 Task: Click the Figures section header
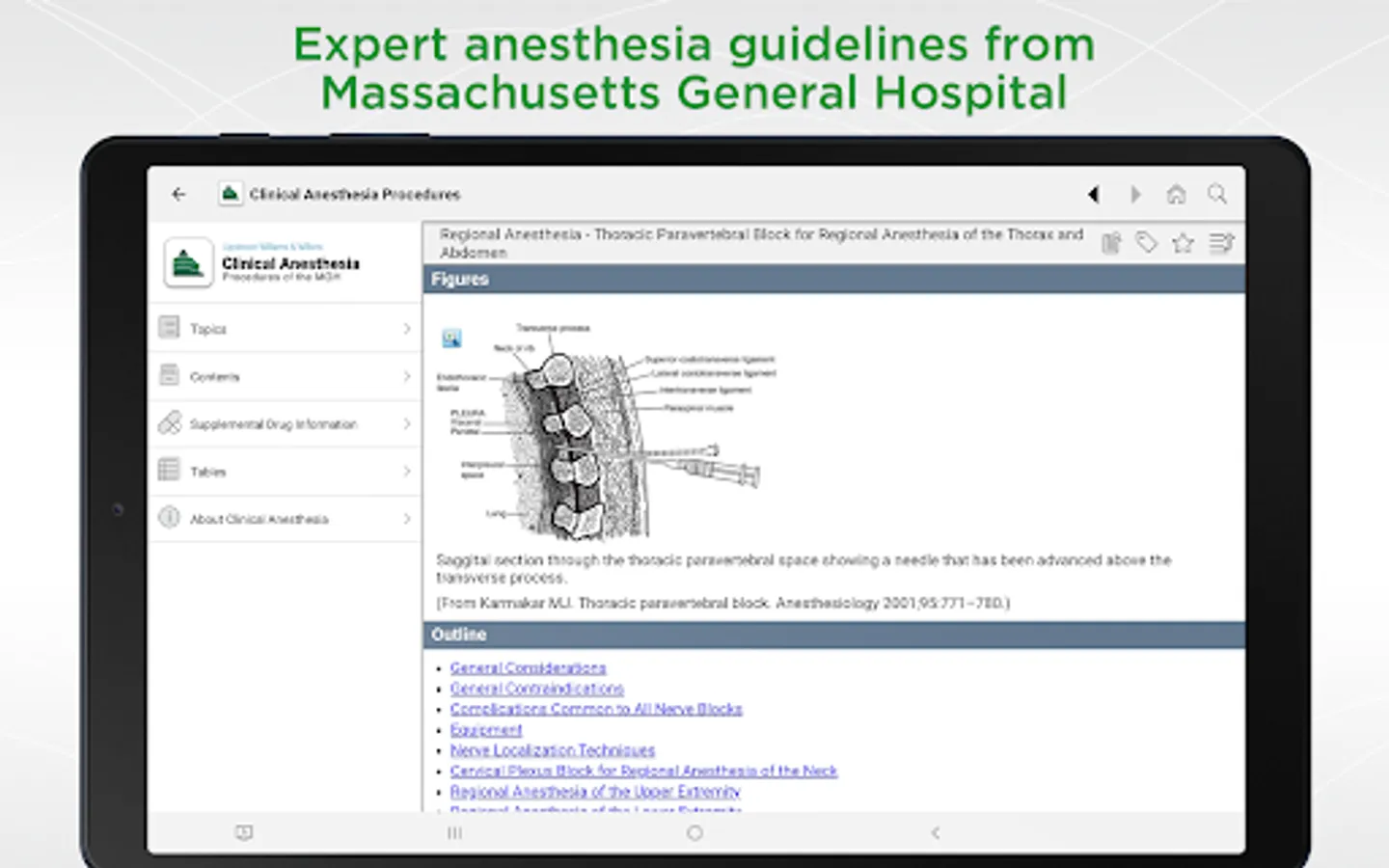[833, 279]
